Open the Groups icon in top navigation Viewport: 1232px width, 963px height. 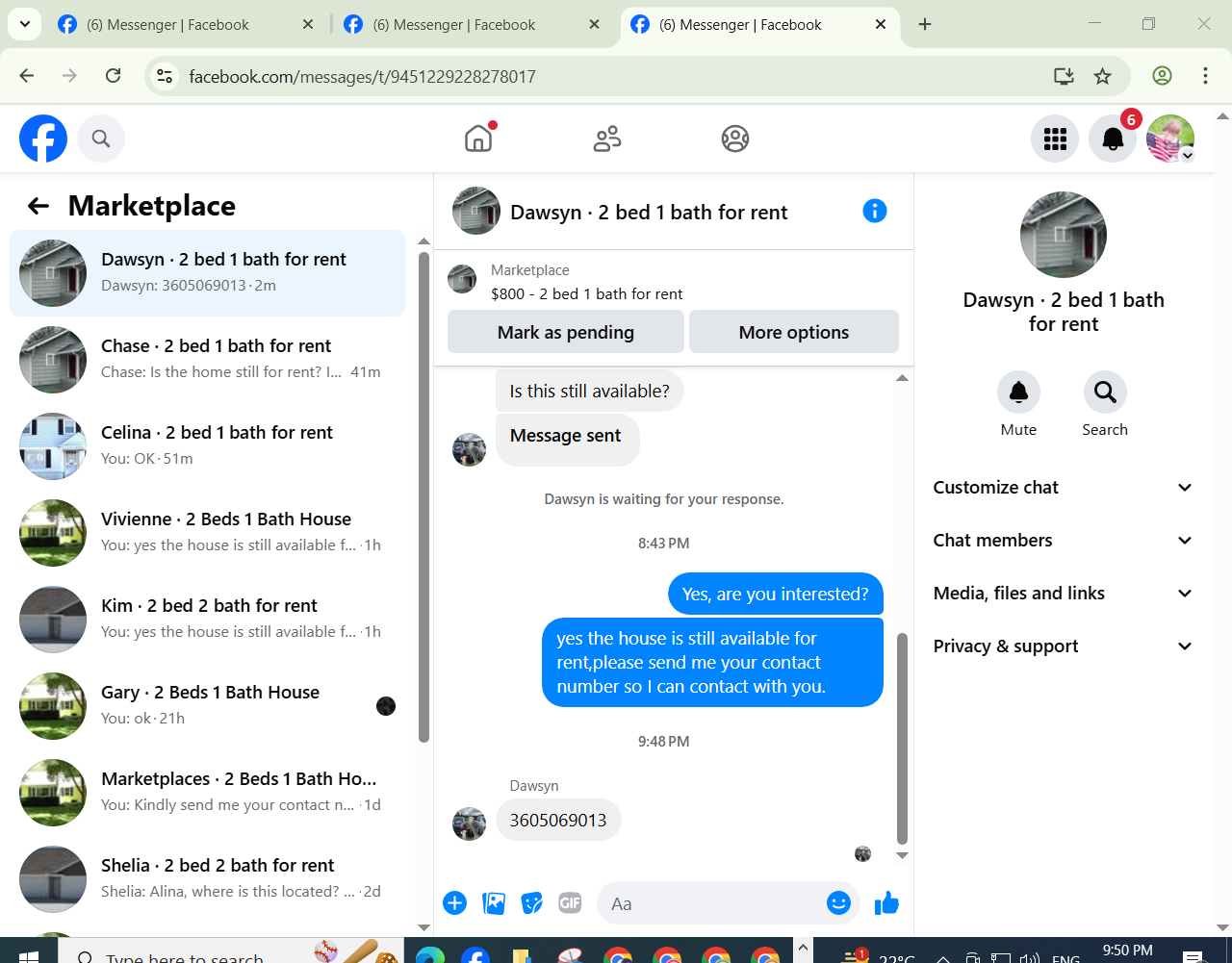(x=735, y=139)
